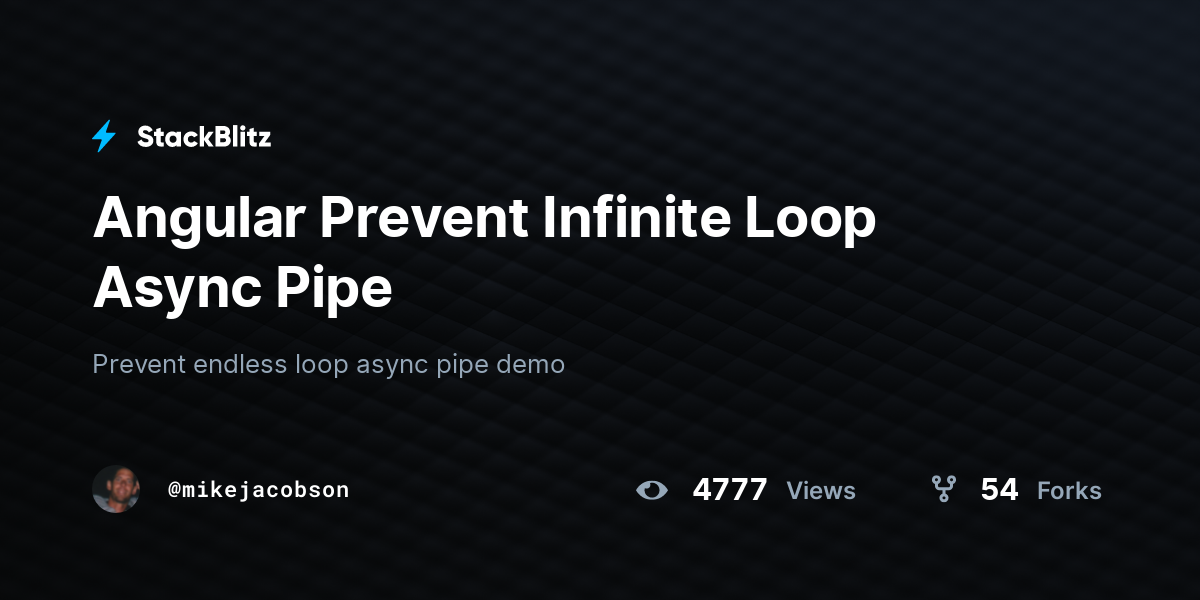
Task: Click the 54 fork count
Action: pyautogui.click(x=999, y=490)
